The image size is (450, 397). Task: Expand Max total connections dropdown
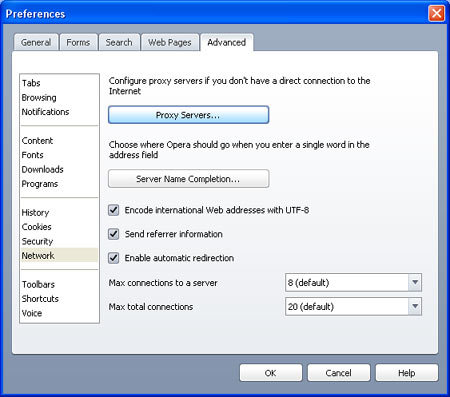[353, 307]
